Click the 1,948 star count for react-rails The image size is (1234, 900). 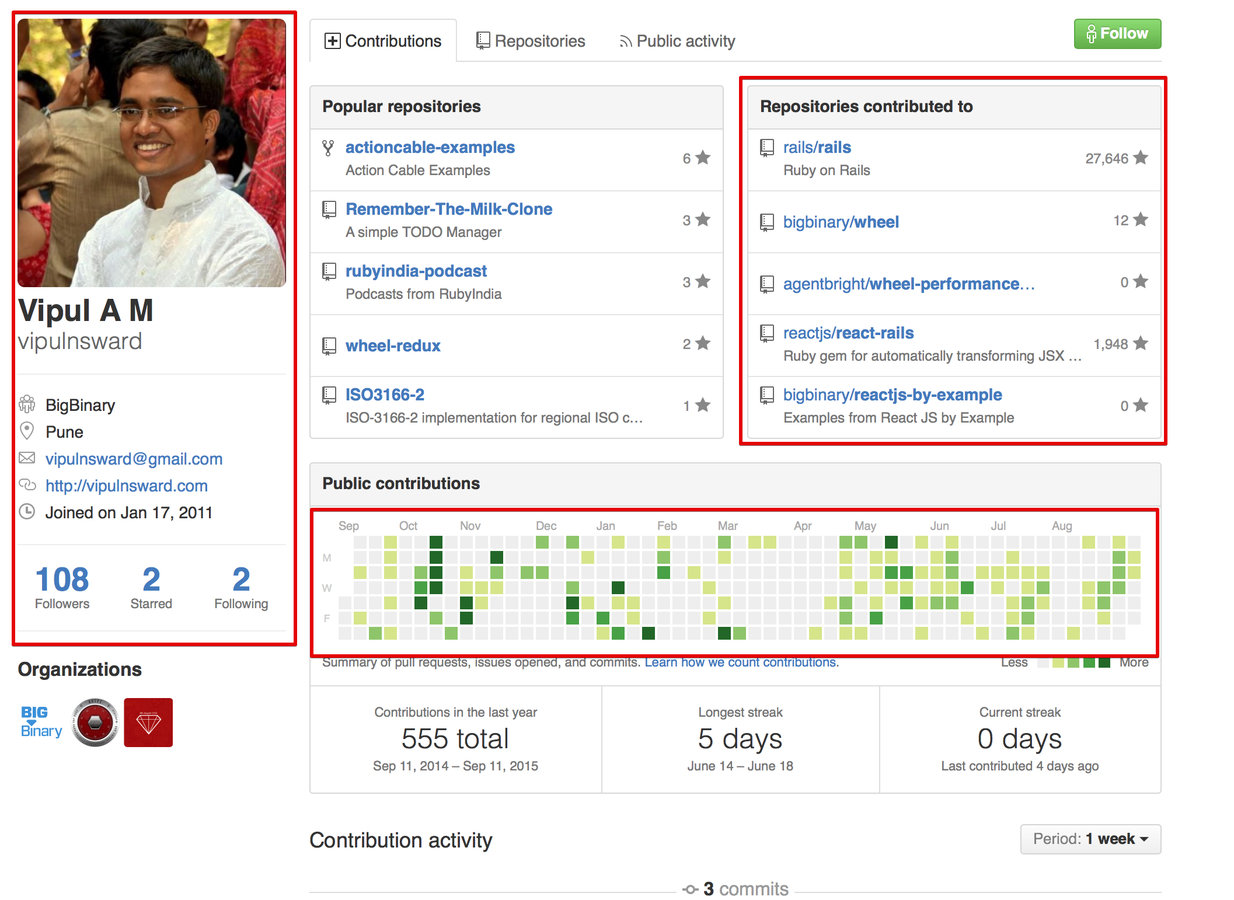[1110, 343]
